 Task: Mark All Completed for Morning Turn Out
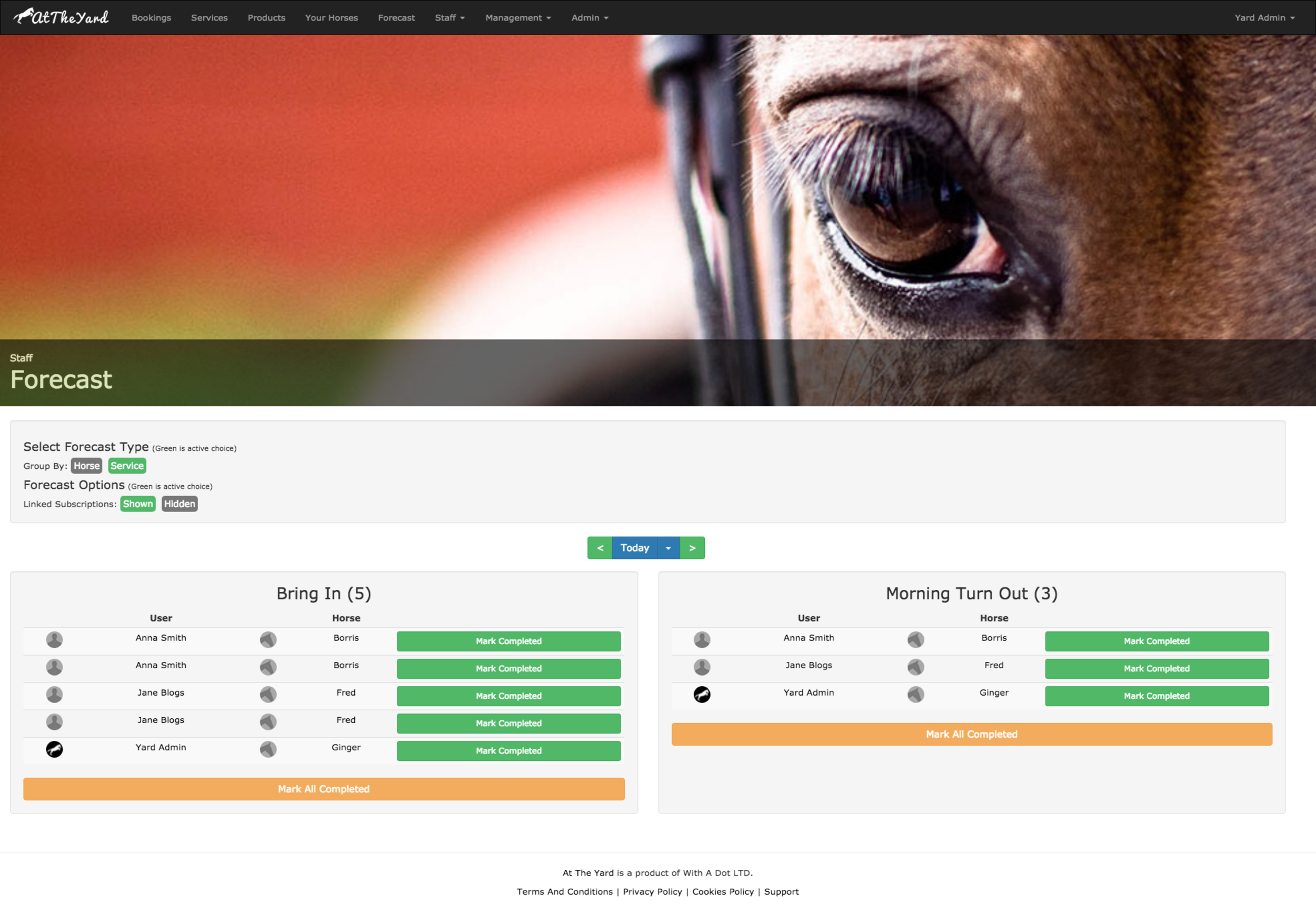(x=972, y=735)
